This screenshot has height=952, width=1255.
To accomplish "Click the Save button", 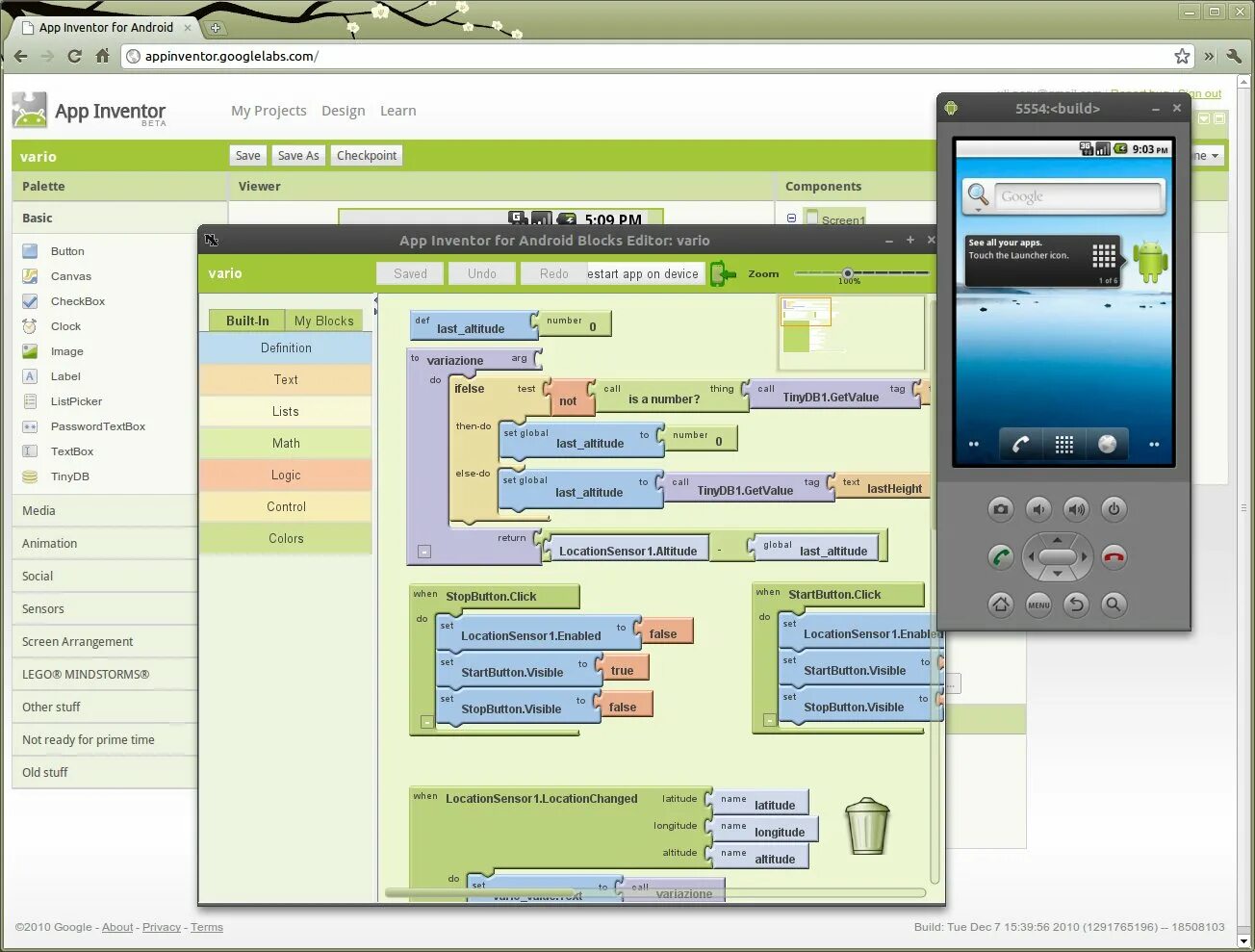I will pyautogui.click(x=248, y=156).
